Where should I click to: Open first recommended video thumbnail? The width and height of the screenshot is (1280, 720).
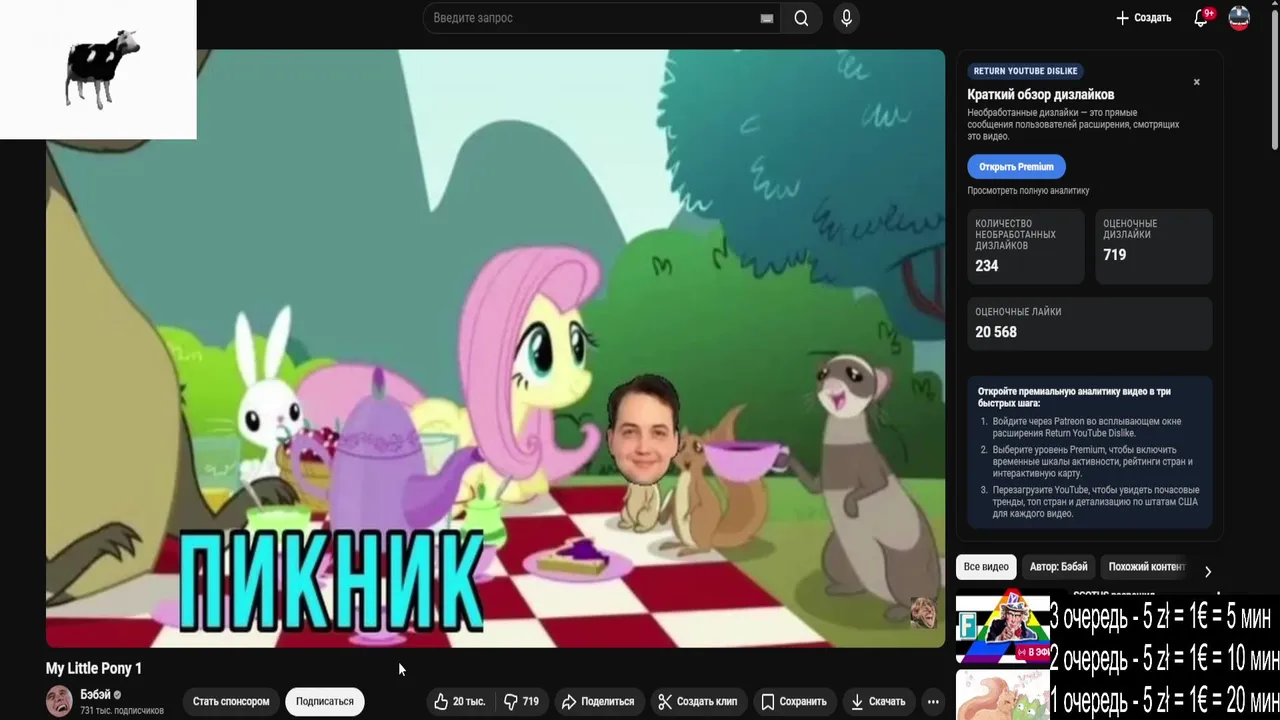click(1003, 627)
